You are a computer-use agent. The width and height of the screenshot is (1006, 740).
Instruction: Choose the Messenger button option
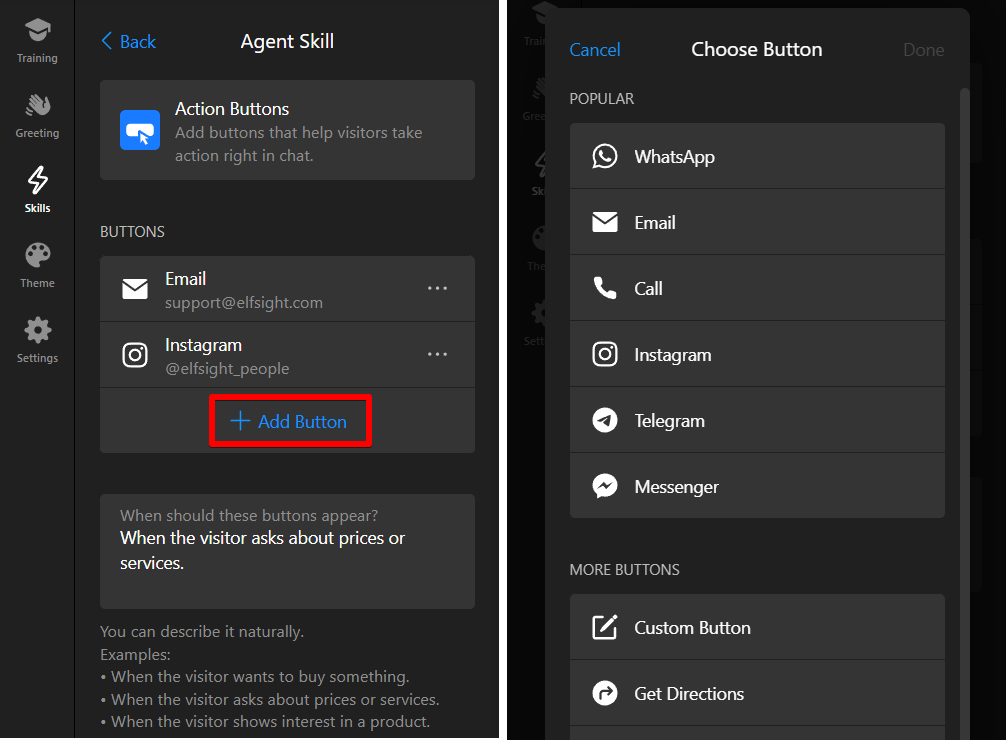coord(757,486)
